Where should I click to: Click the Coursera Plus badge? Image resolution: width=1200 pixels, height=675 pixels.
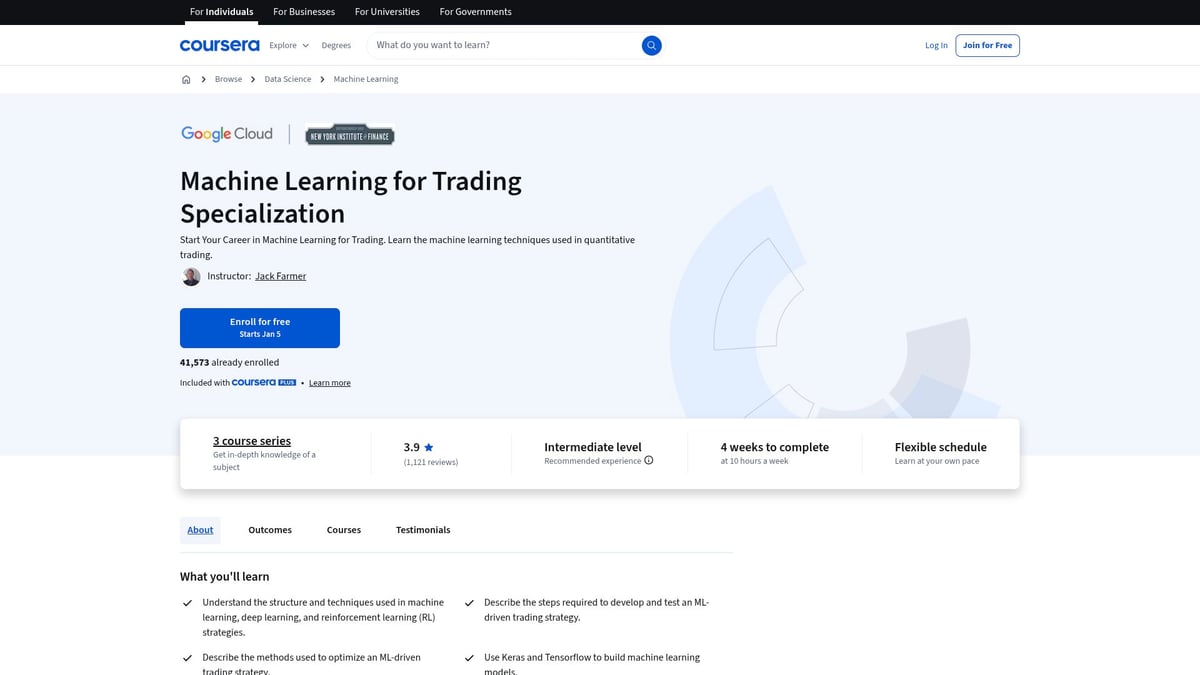[x=264, y=383]
